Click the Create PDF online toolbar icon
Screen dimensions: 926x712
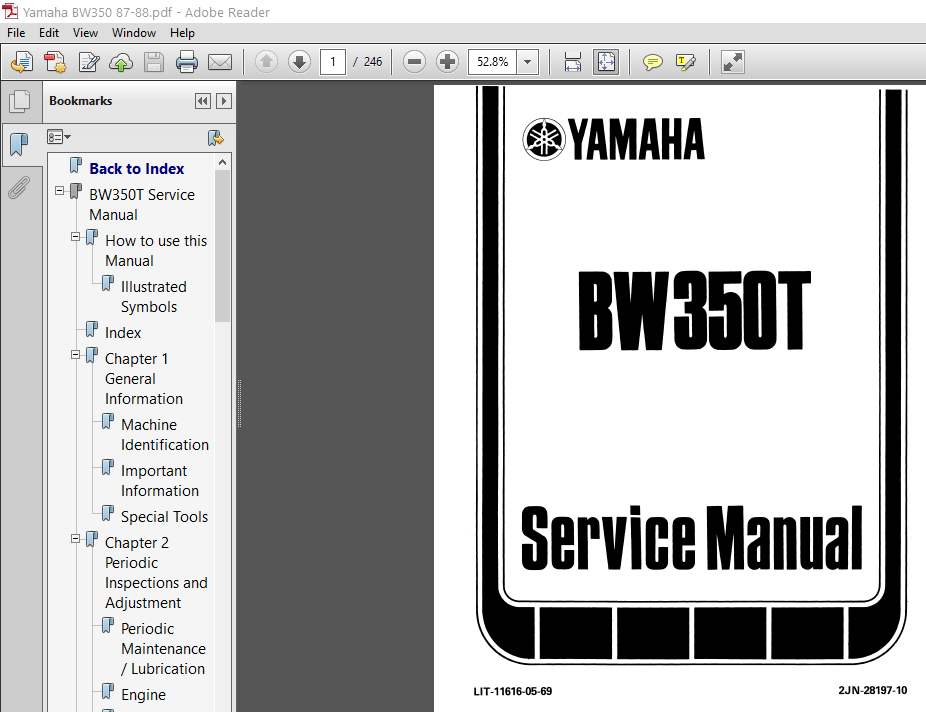(22, 61)
